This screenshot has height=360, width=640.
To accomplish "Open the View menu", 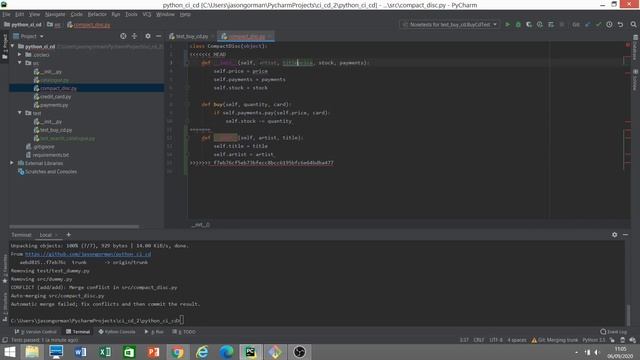I will 34,14.
